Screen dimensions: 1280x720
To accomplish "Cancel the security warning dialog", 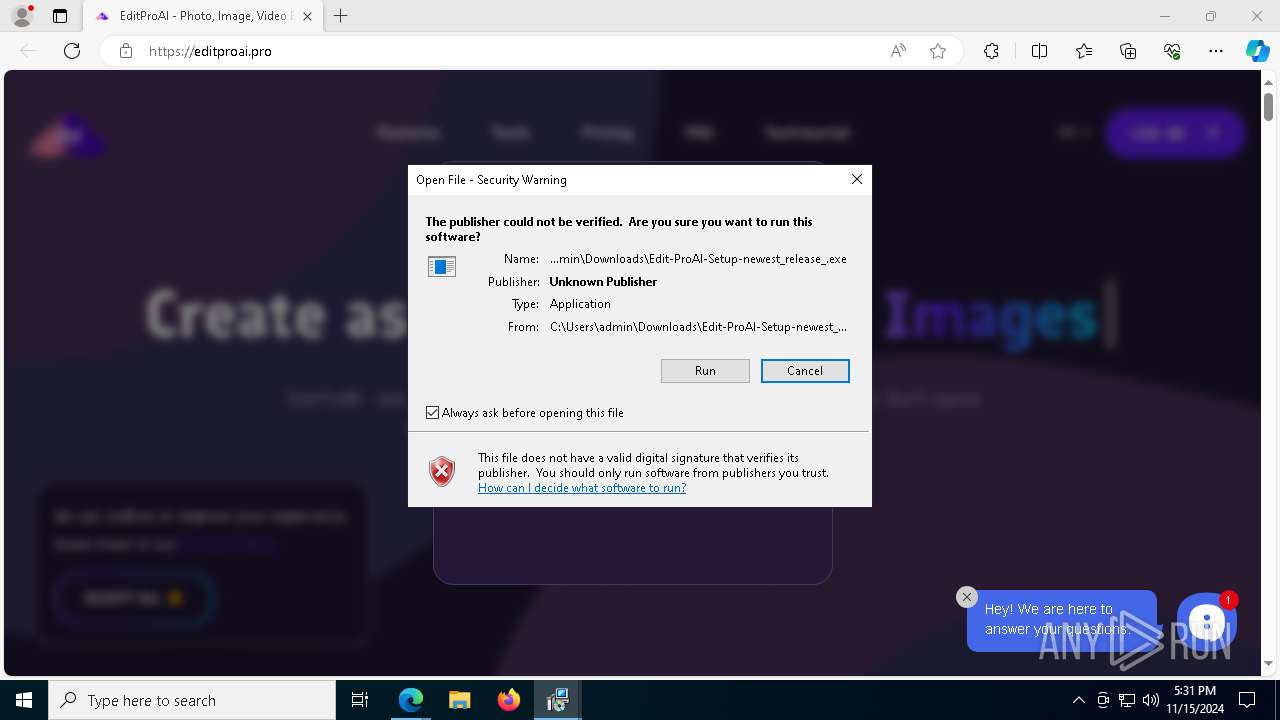I will [x=805, y=371].
